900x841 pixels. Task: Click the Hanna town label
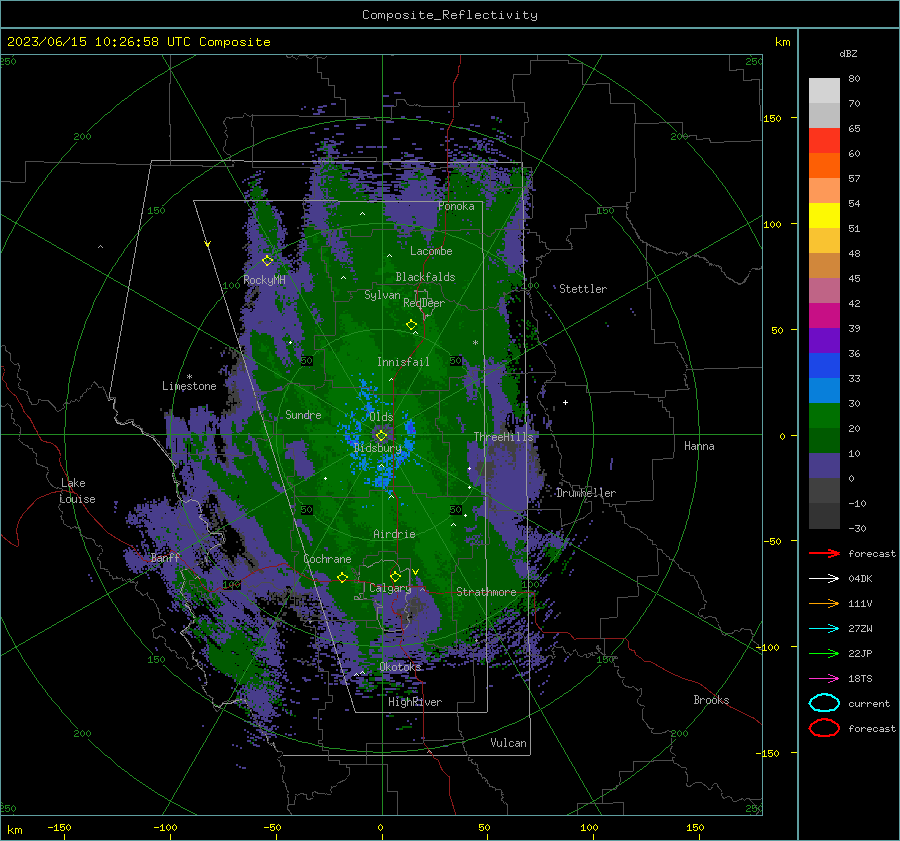click(699, 445)
